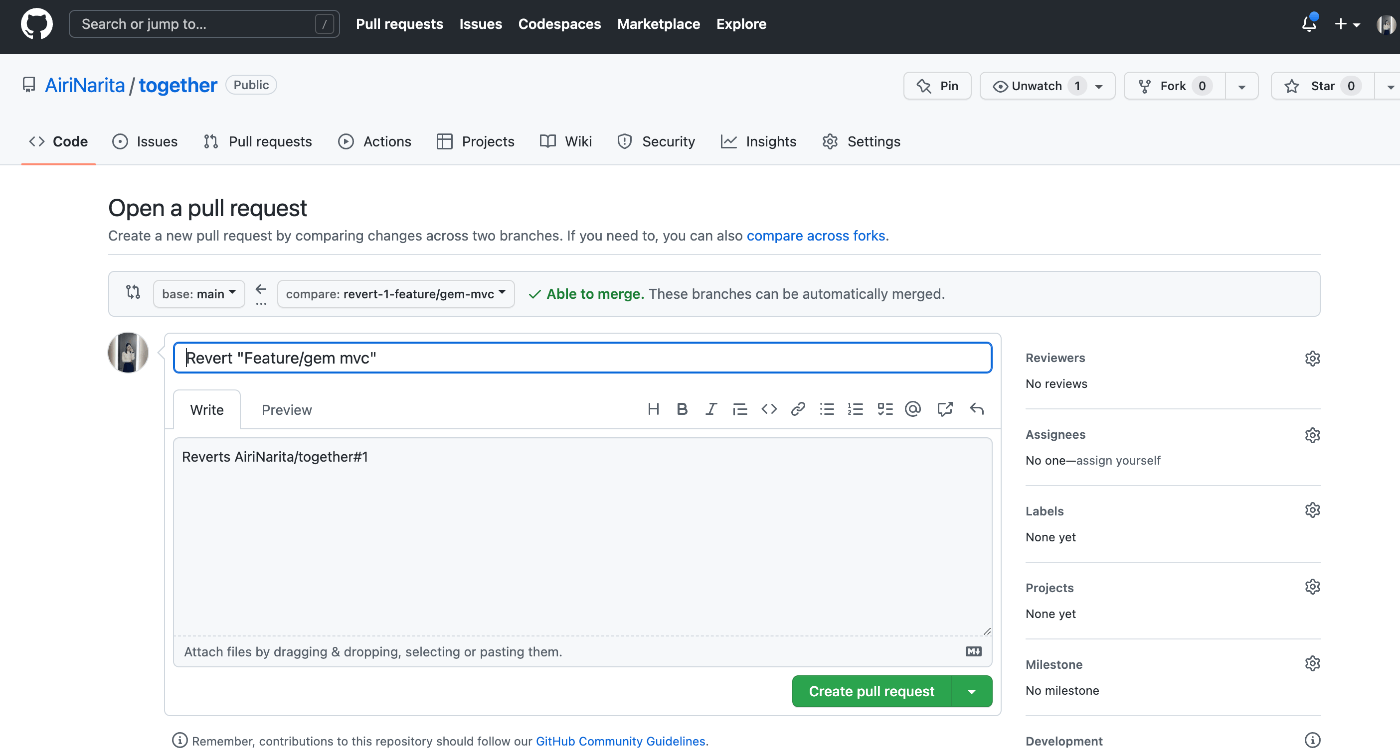Open the Security tab
1400x753 pixels.
[656, 141]
